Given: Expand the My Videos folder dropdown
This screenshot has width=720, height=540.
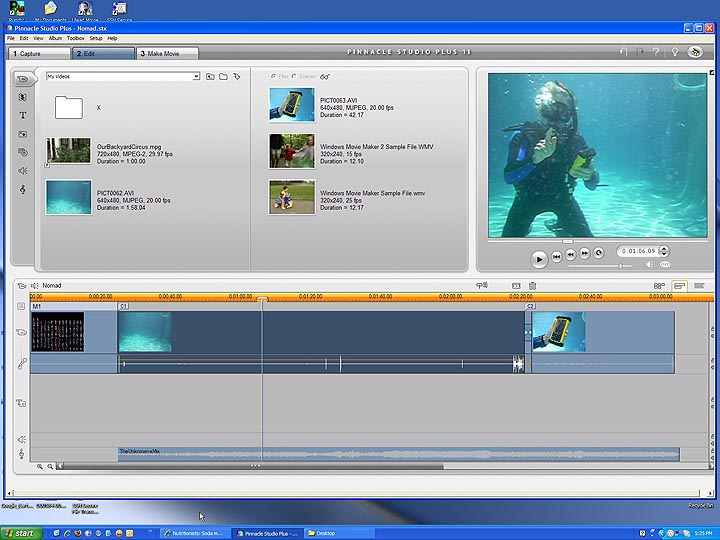Looking at the screenshot, I should tap(196, 76).
